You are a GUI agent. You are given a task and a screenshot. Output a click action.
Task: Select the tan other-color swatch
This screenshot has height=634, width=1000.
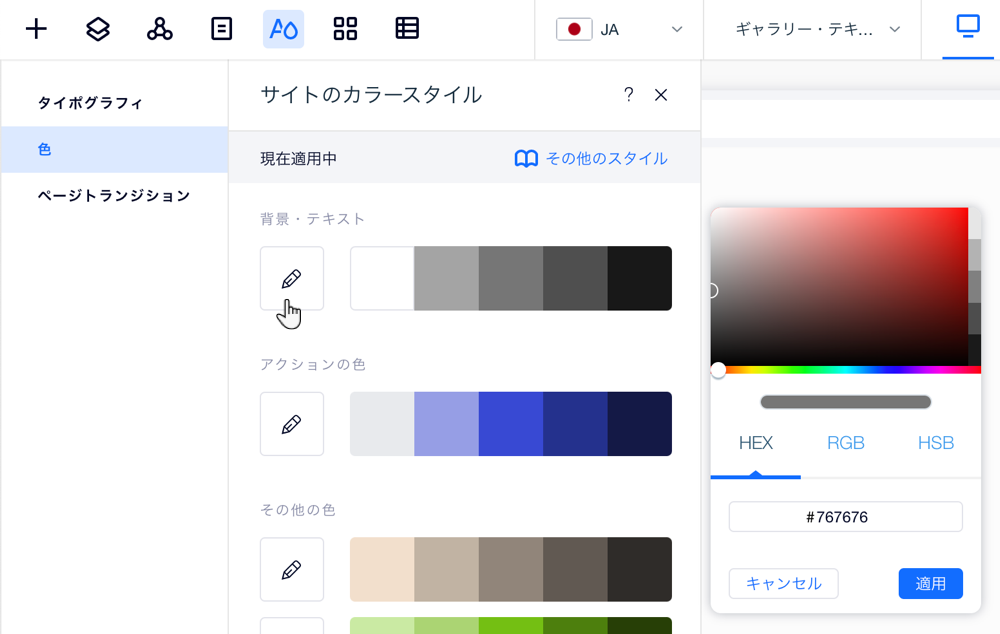(x=446, y=570)
